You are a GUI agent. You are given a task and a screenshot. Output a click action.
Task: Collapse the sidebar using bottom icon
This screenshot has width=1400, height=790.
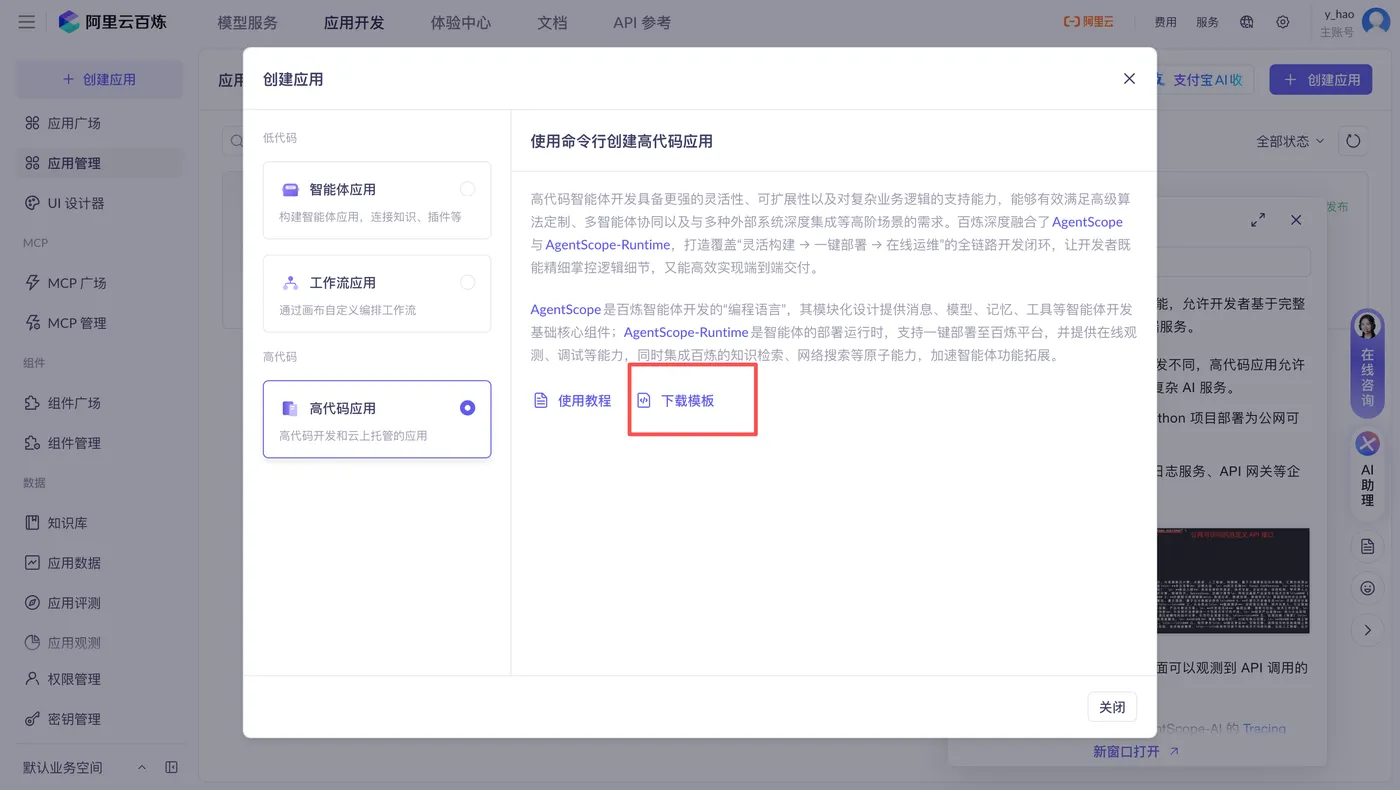pos(171,767)
